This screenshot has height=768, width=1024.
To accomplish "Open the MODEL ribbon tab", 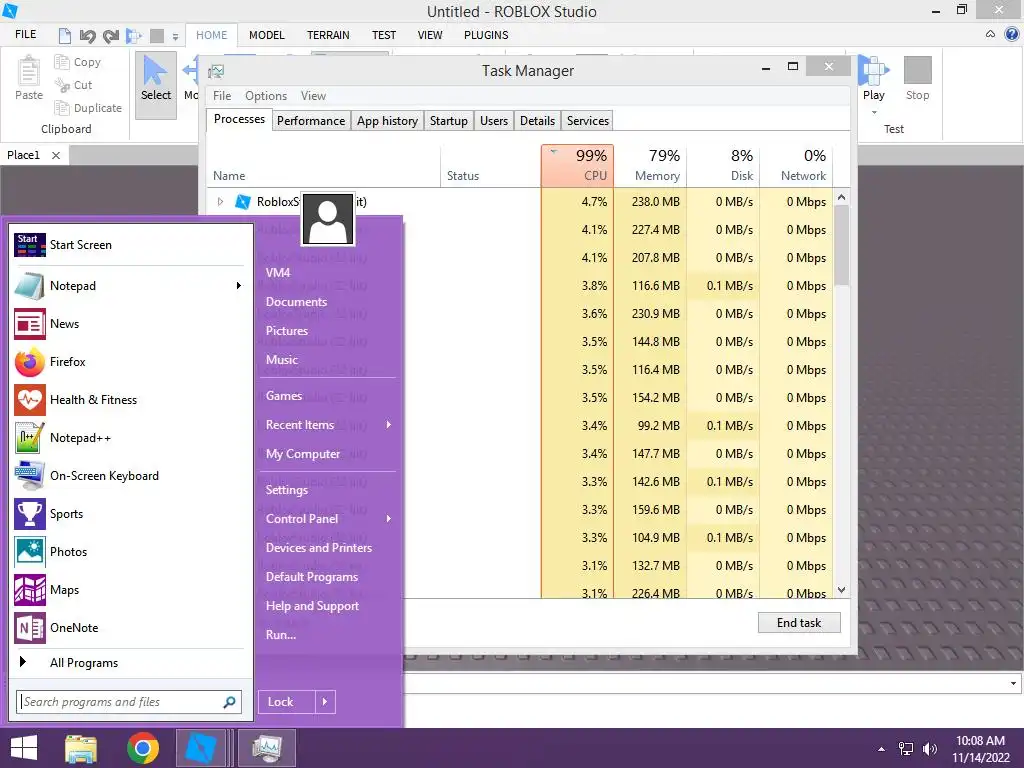I will point(266,35).
